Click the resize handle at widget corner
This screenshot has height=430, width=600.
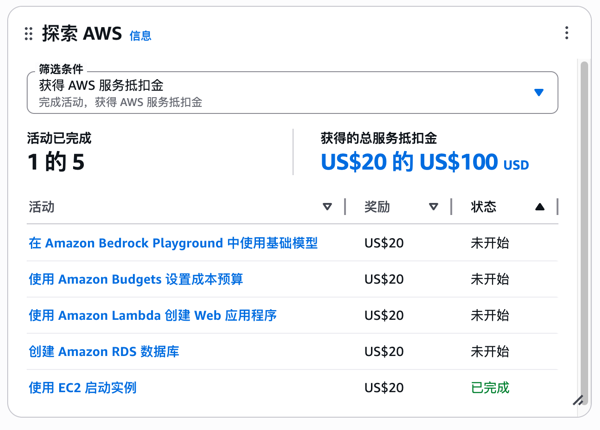(578, 400)
